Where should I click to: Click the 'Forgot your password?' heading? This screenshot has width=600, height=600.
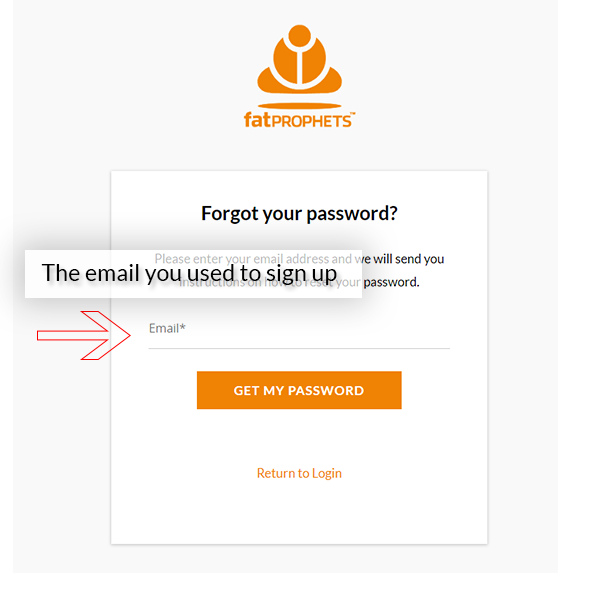point(299,213)
